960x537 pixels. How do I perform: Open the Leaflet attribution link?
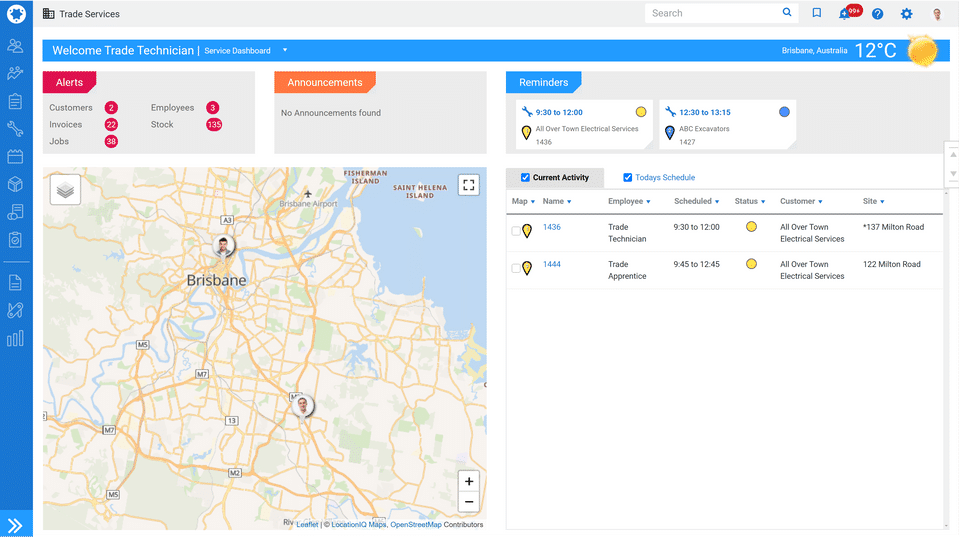307,525
